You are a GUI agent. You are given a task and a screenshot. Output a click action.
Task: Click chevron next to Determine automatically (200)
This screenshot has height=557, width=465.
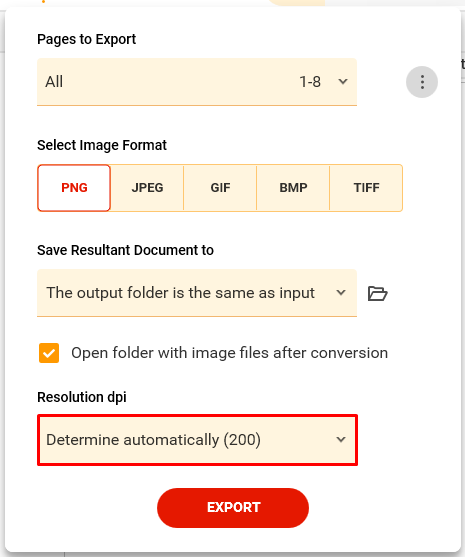pos(341,440)
